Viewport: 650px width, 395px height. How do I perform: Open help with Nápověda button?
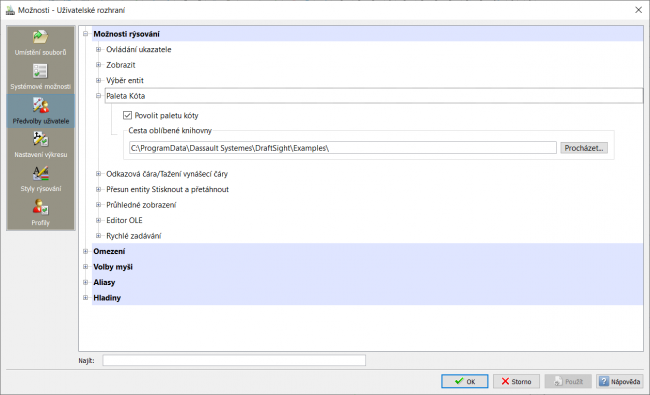[x=620, y=381]
